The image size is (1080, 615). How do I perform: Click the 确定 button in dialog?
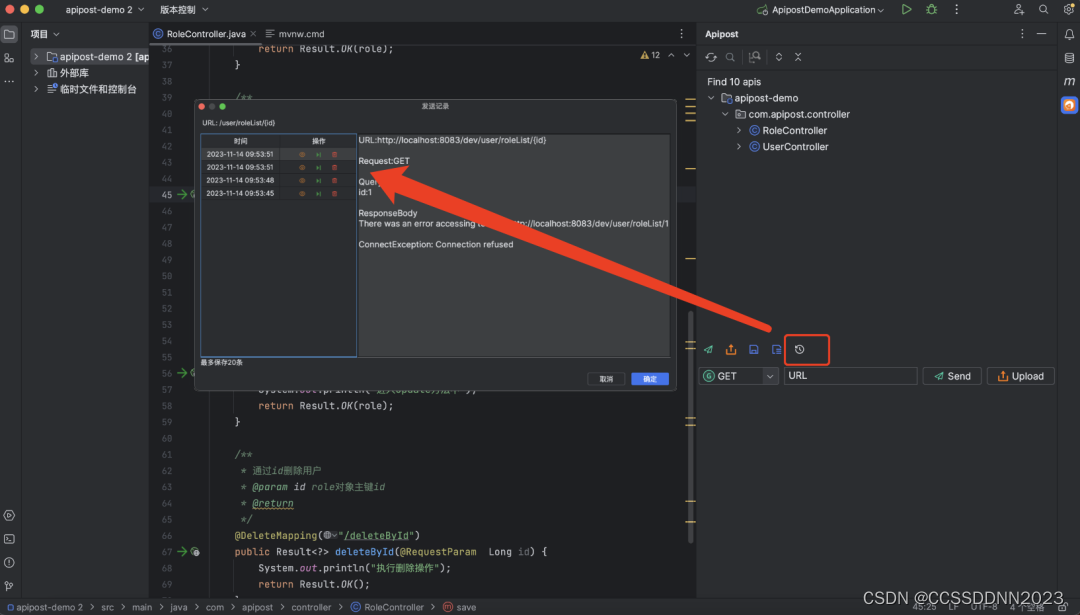pyautogui.click(x=650, y=379)
